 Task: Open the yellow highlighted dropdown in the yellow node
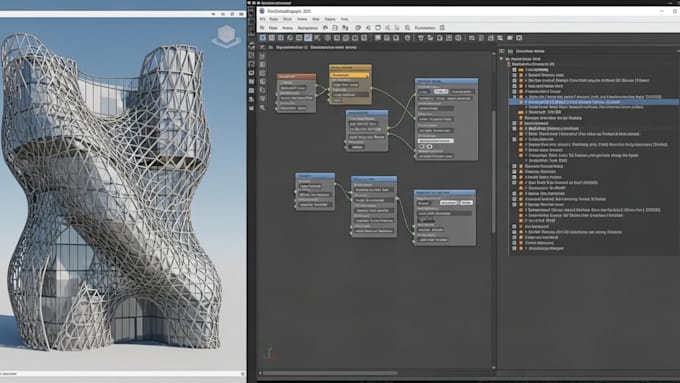350,75
